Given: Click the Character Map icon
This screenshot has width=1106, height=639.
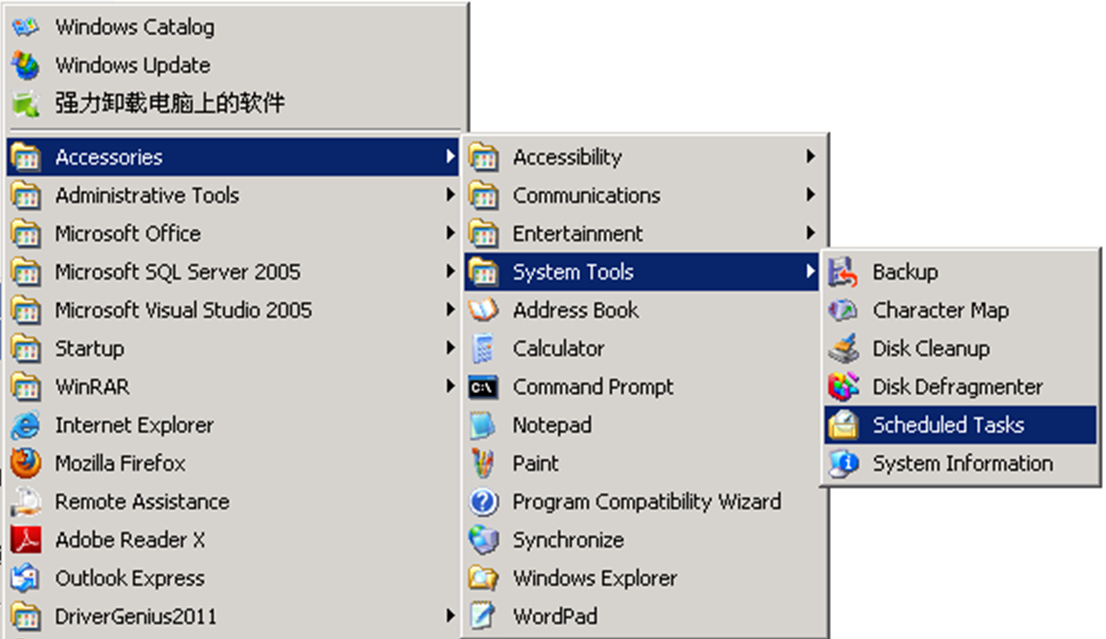Looking at the screenshot, I should tap(844, 310).
